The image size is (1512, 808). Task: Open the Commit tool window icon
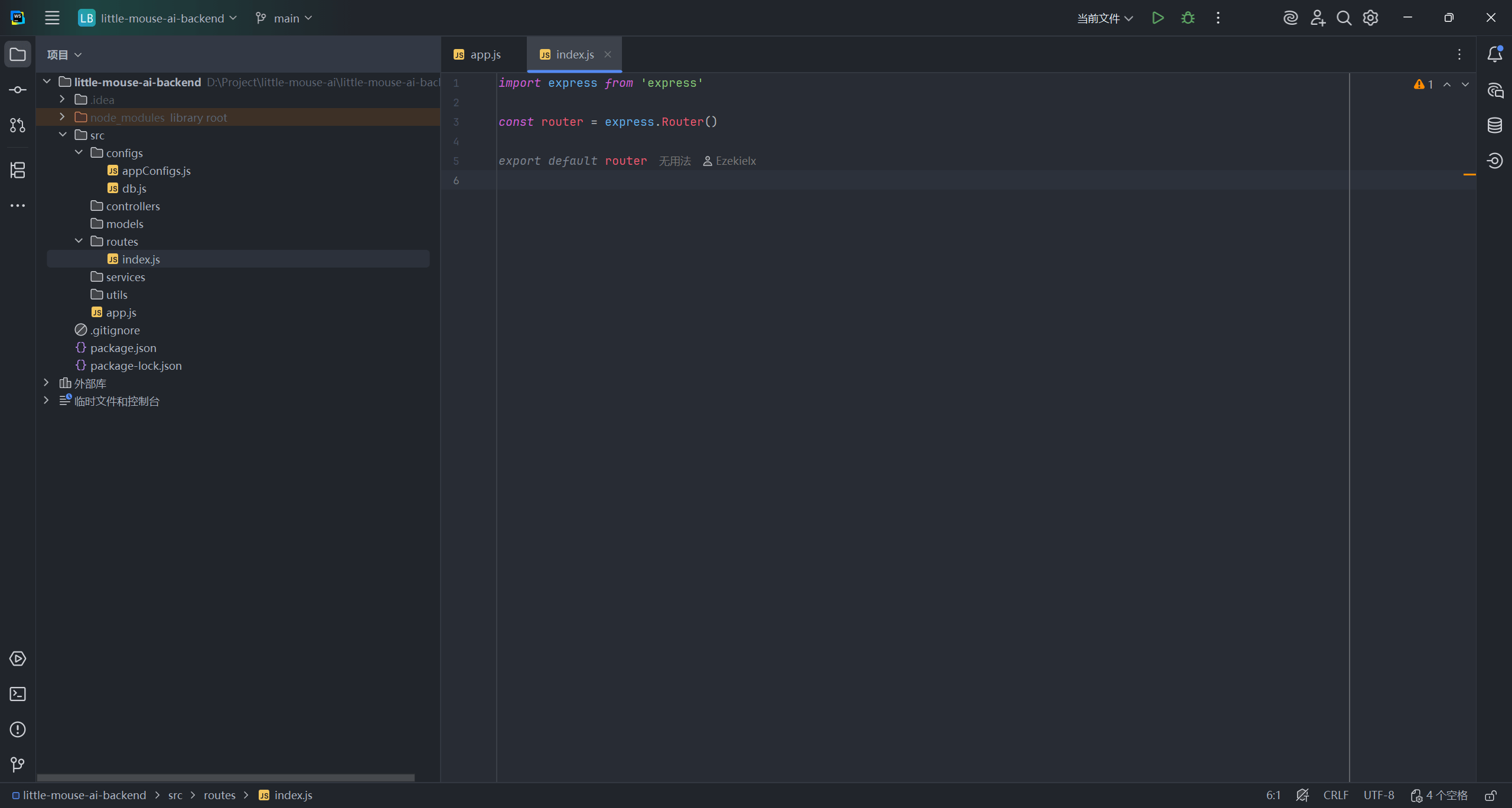18,90
